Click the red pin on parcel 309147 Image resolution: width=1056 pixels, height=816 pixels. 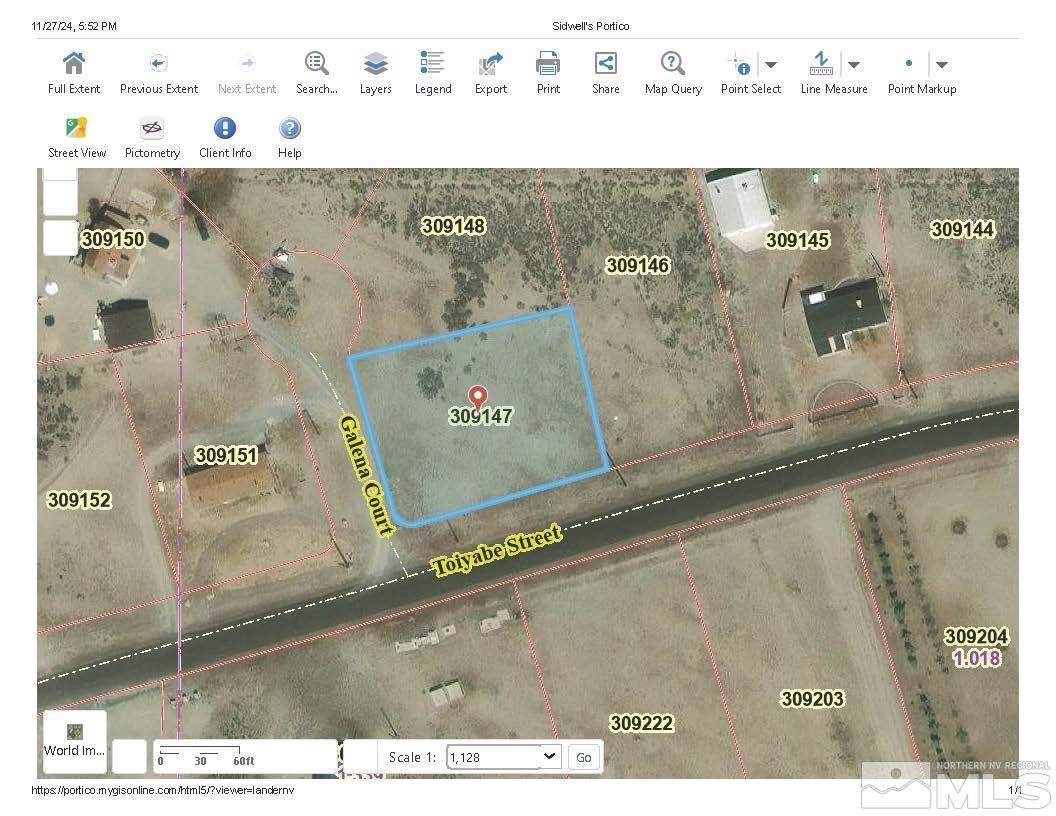coord(478,398)
